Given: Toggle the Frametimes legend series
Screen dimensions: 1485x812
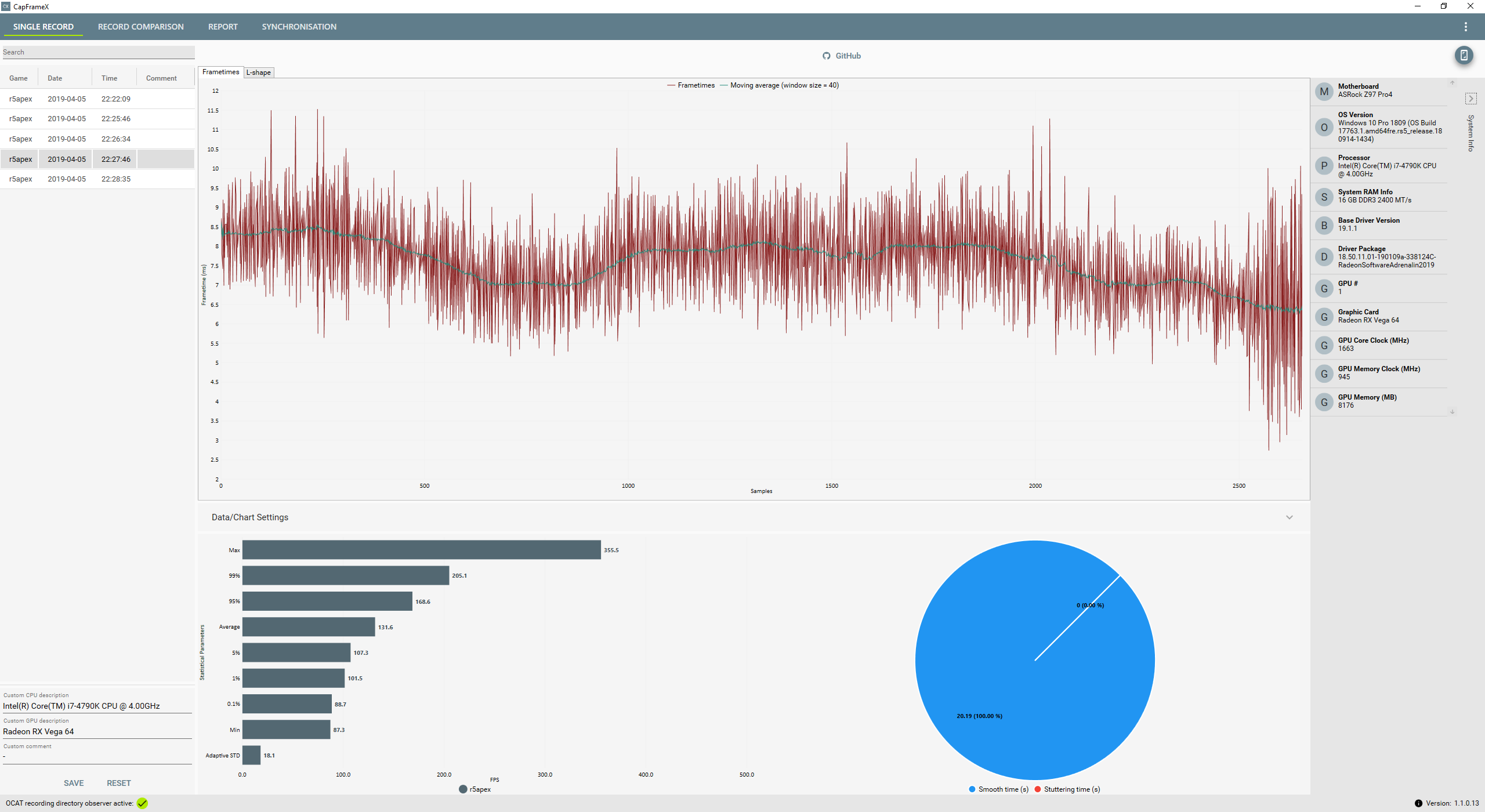Looking at the screenshot, I should pos(691,85).
